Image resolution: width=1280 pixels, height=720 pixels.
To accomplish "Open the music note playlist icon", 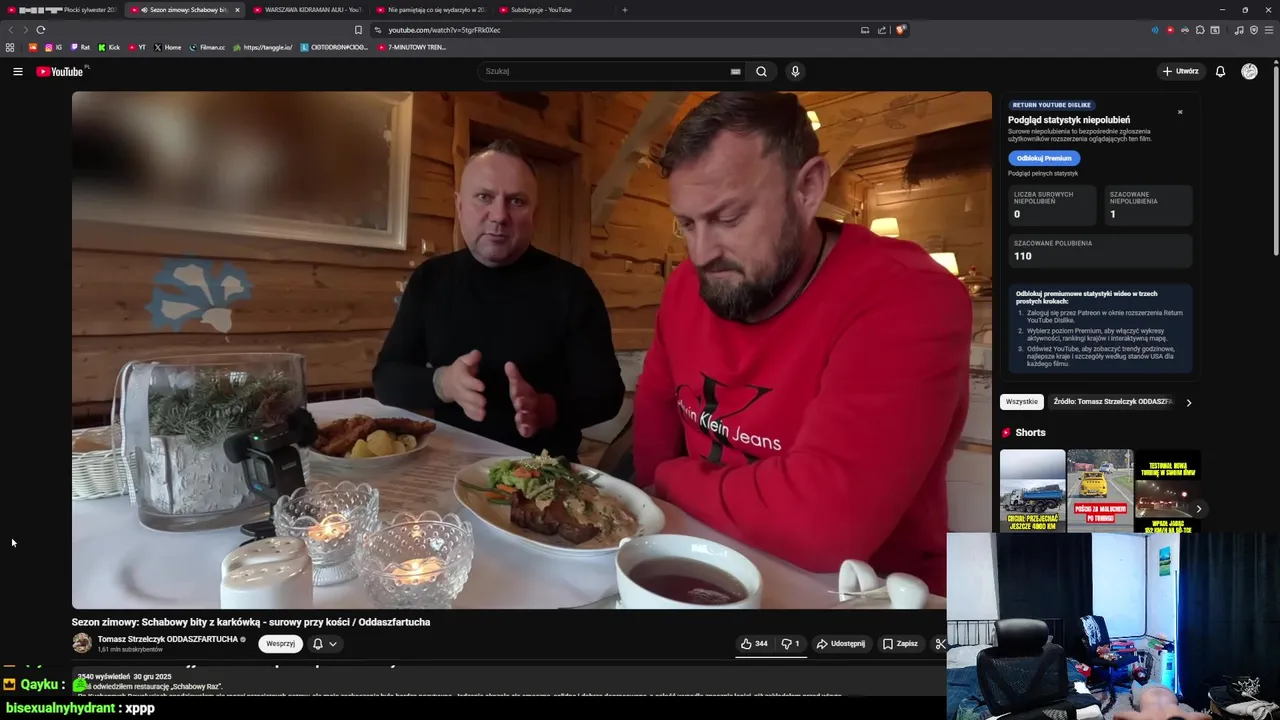I will tap(1239, 30).
